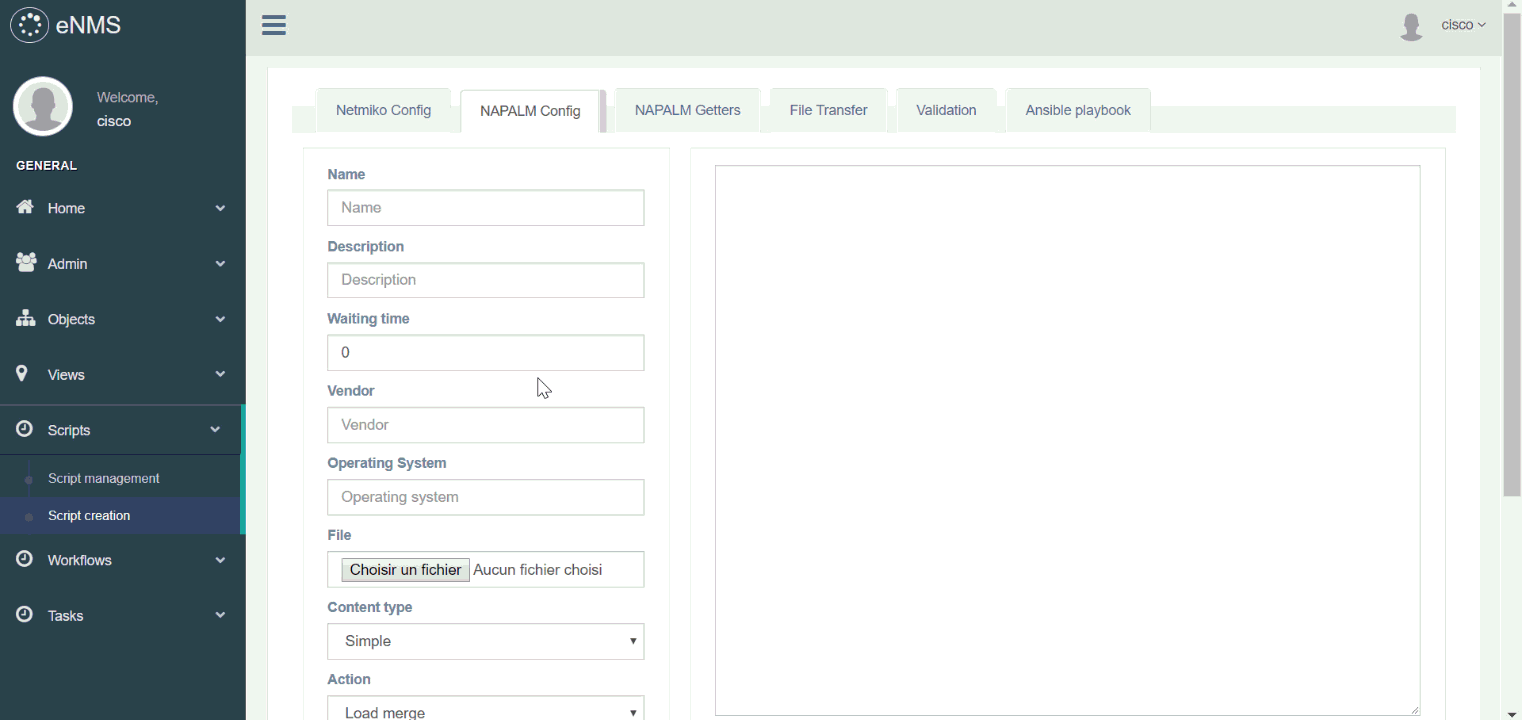The height and width of the screenshot is (720, 1522).
Task: Click the Tasks clock icon
Action: 24,615
